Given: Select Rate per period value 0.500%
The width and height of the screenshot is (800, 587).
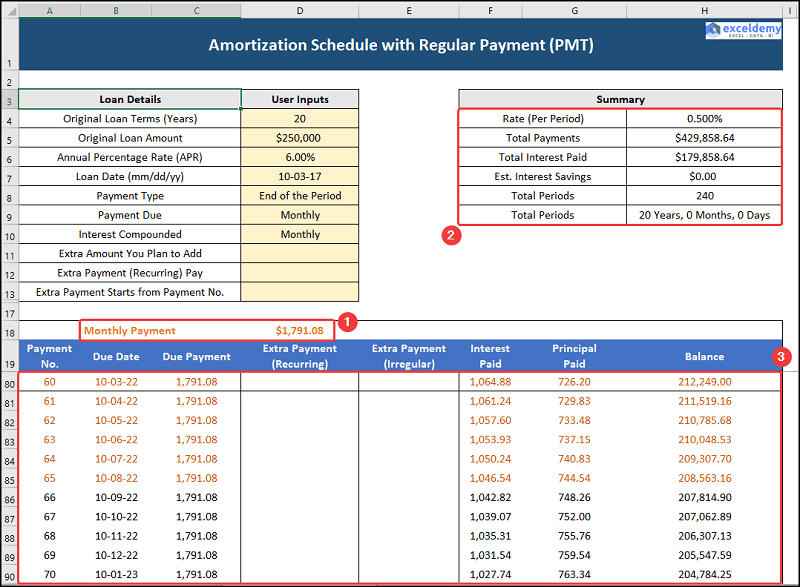Looking at the screenshot, I should 704,119.
